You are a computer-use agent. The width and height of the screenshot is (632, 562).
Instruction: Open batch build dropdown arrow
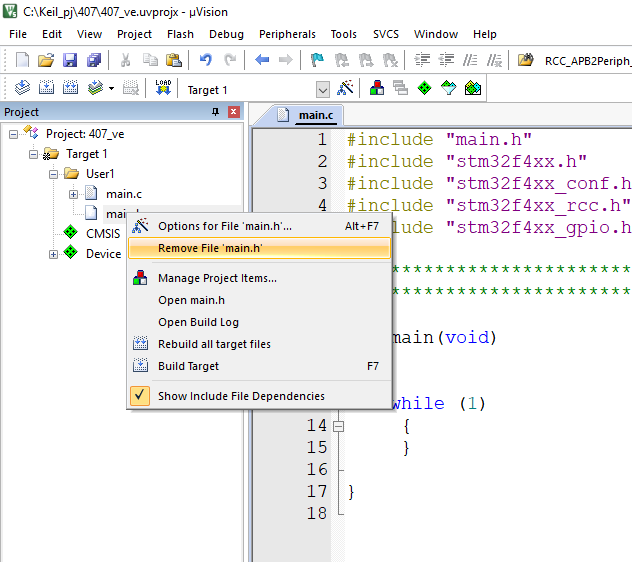pyautogui.click(x=111, y=88)
